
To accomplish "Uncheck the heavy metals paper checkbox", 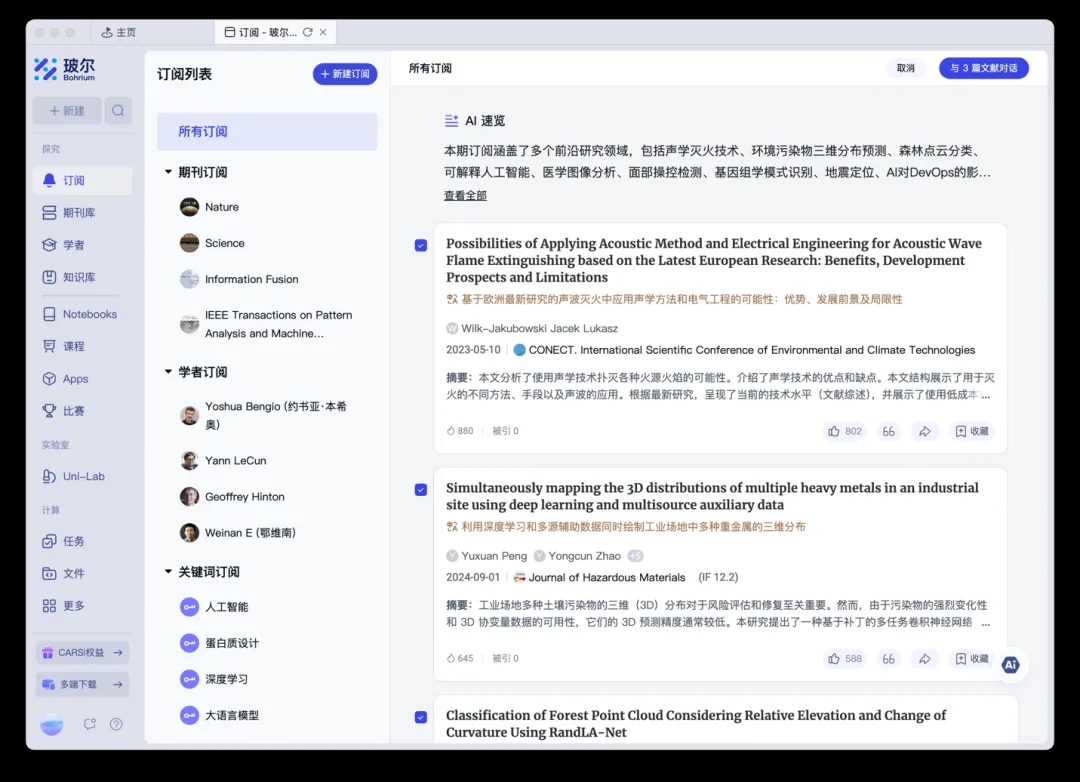I will point(421,489).
